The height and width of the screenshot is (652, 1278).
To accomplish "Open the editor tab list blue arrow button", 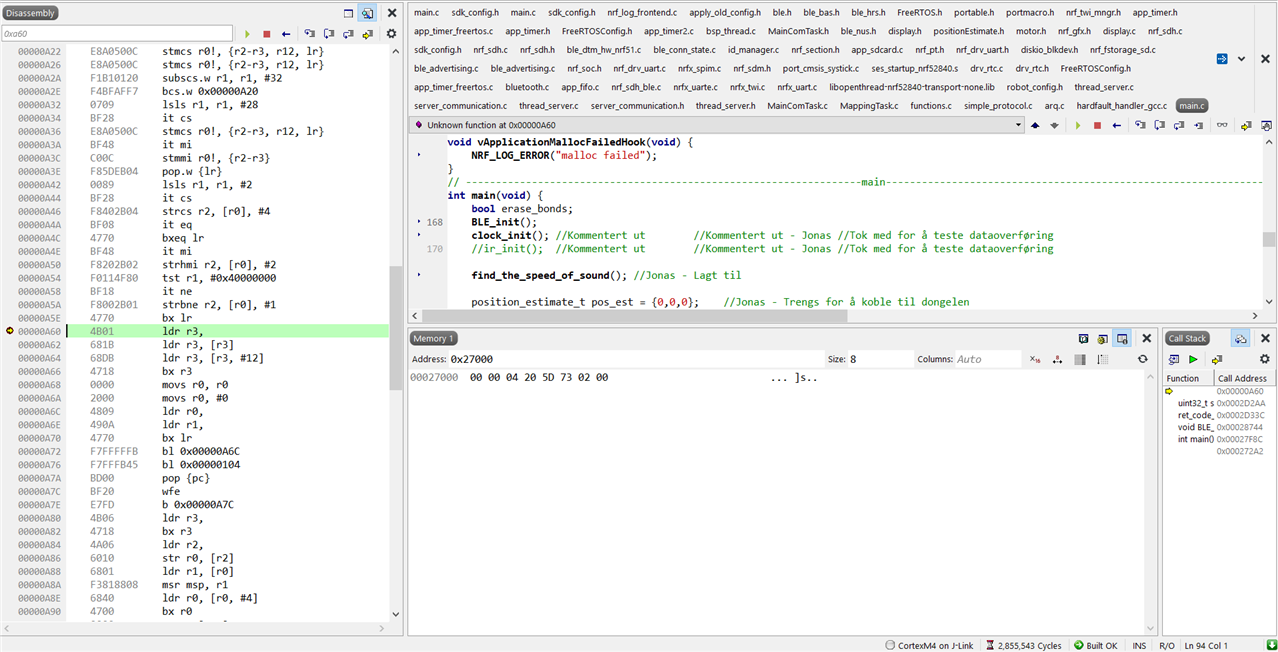I will coord(1222,59).
